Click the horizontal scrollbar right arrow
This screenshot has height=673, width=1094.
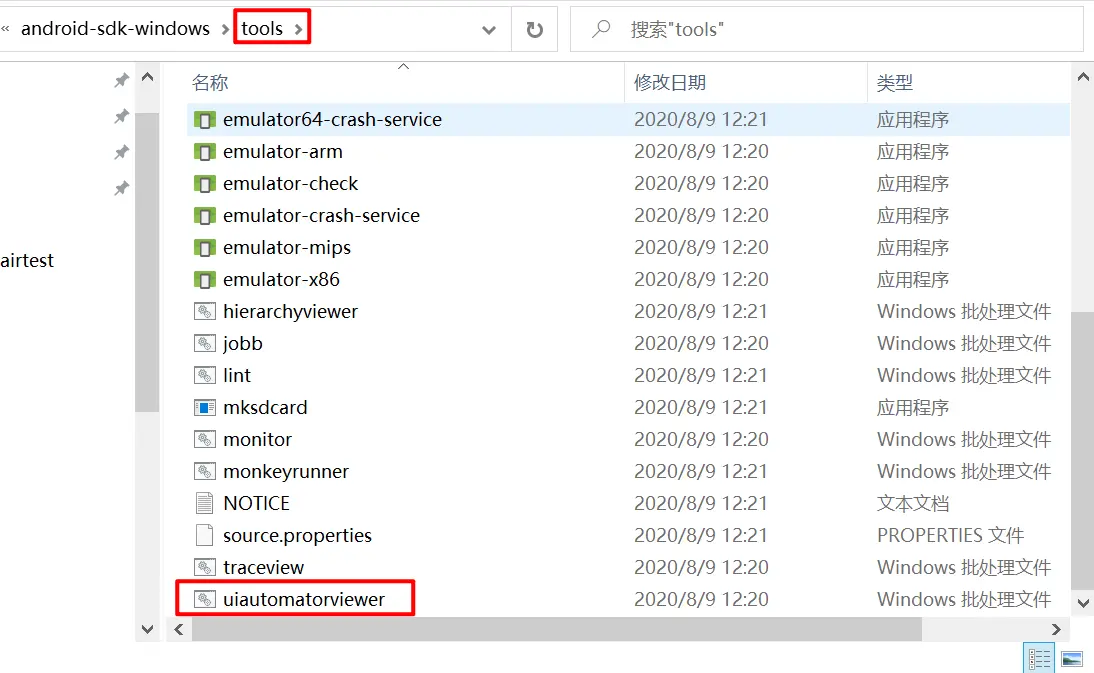click(x=1057, y=629)
